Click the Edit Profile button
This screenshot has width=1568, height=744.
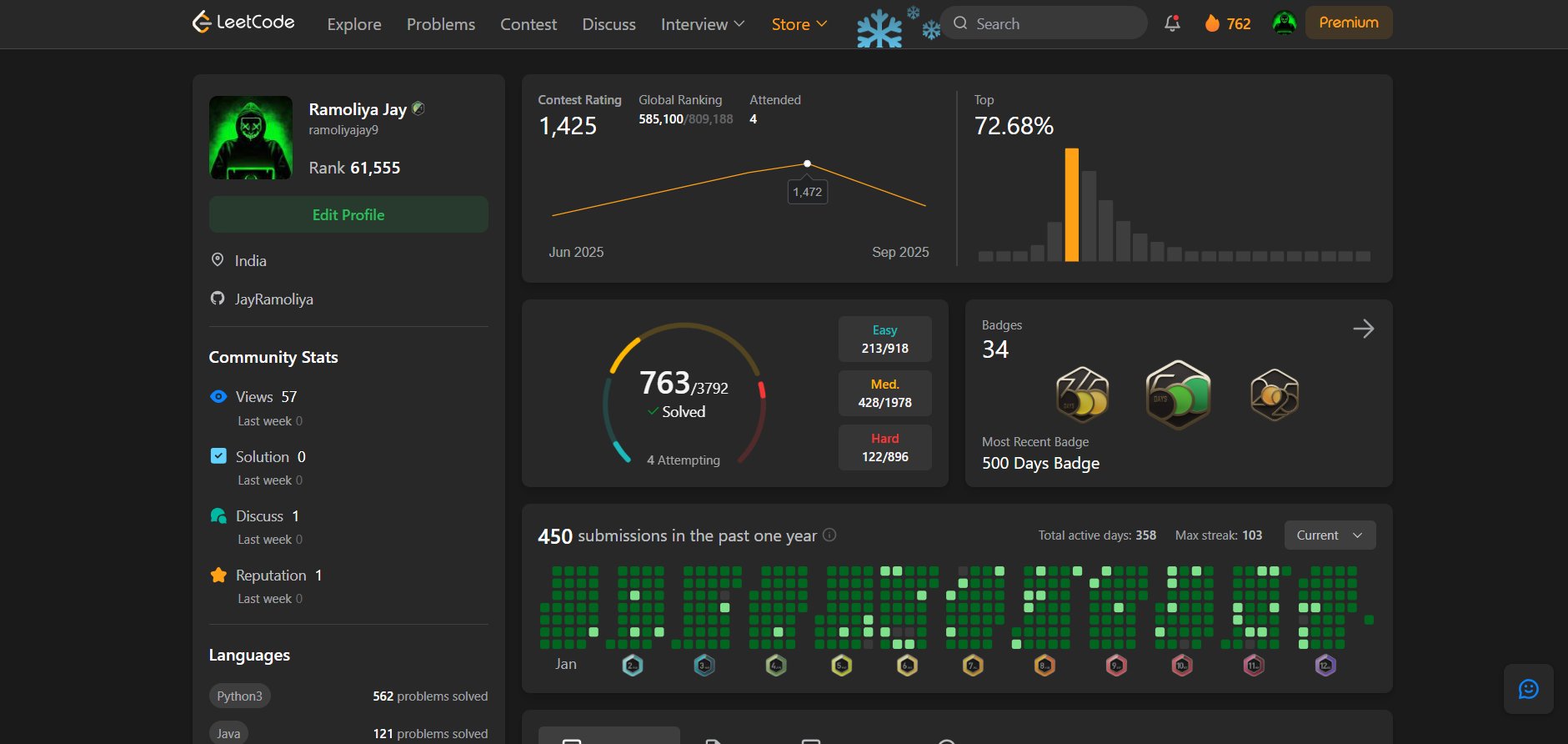(348, 214)
